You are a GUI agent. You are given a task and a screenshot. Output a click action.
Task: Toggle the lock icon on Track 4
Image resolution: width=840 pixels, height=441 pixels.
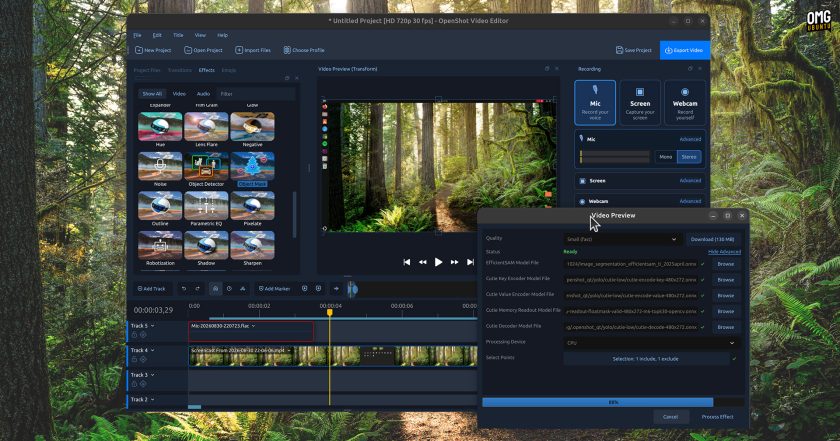134,360
